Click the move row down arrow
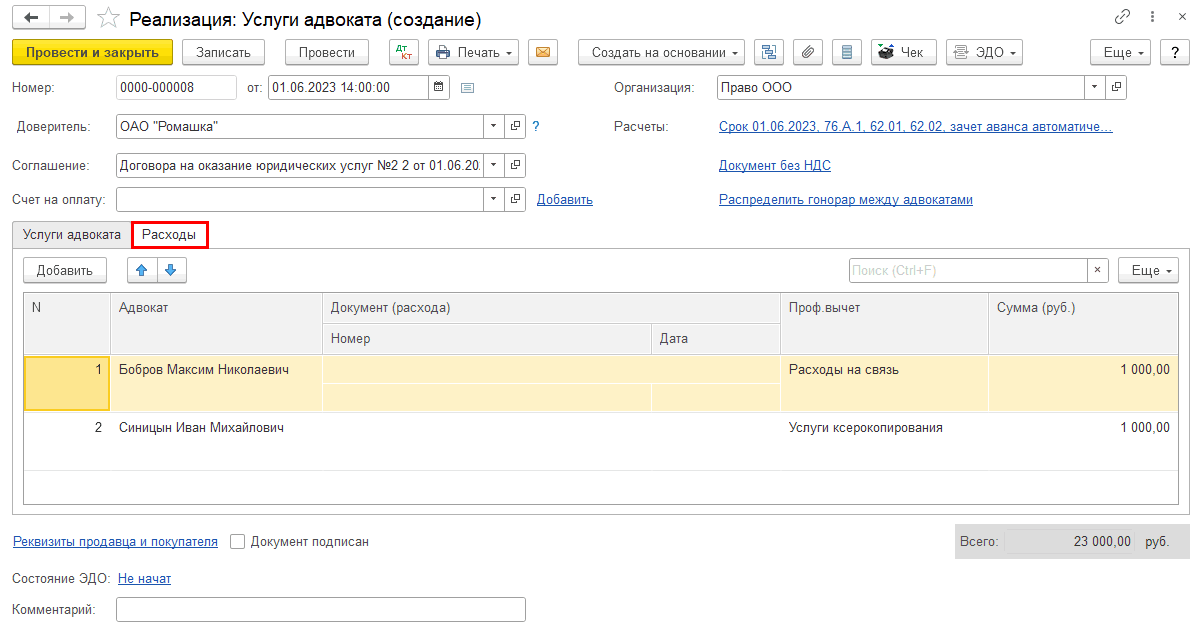The image size is (1200, 630). tap(170, 270)
